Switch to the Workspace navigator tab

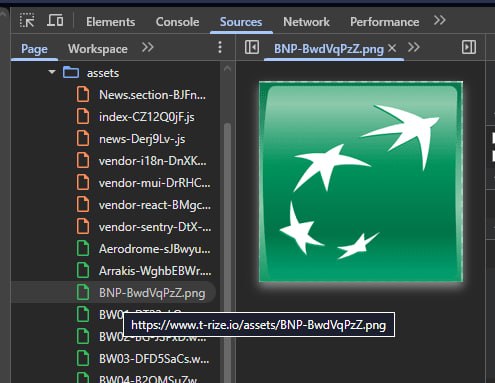point(98,49)
